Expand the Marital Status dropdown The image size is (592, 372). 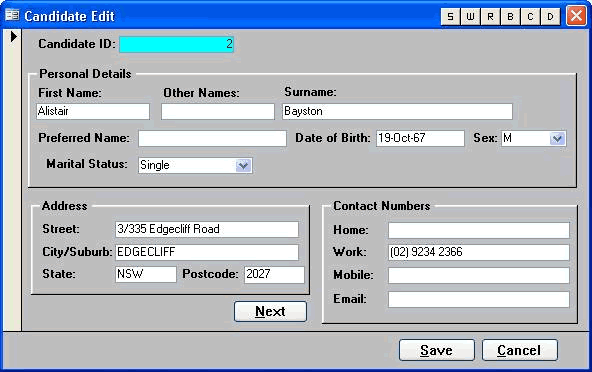244,165
